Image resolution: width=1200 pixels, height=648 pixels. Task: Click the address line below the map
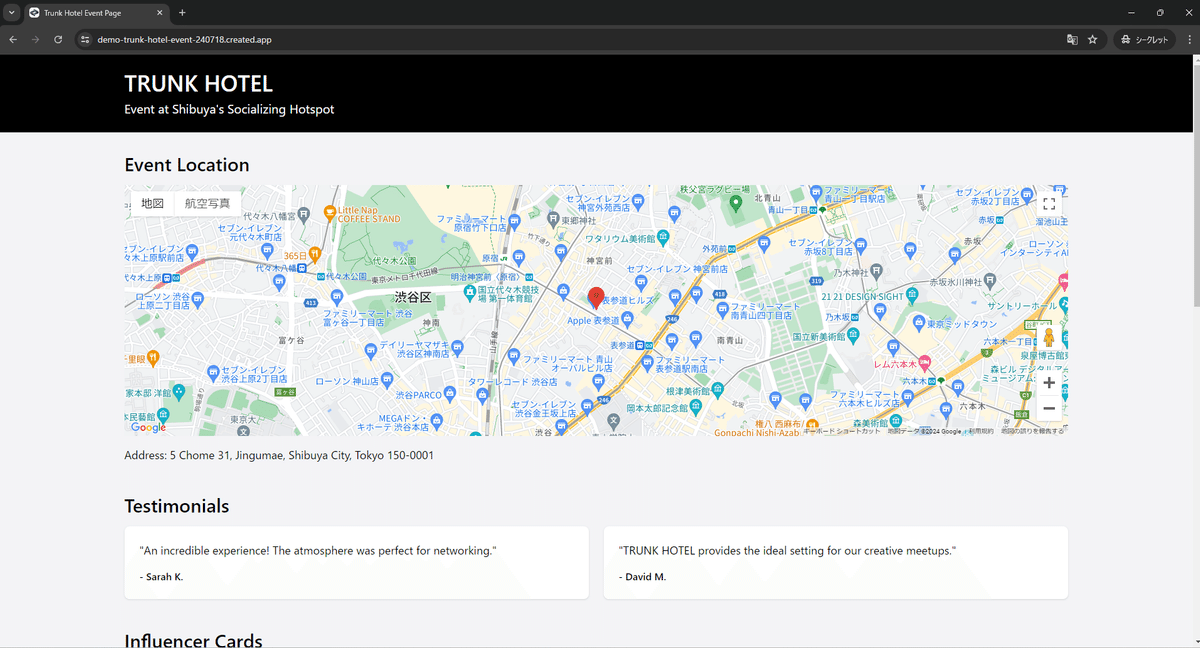coord(279,455)
